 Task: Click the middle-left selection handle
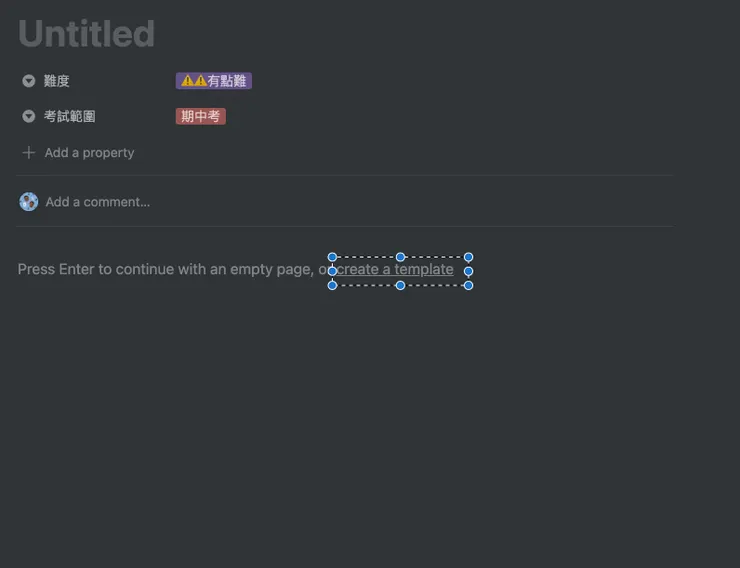point(333,271)
